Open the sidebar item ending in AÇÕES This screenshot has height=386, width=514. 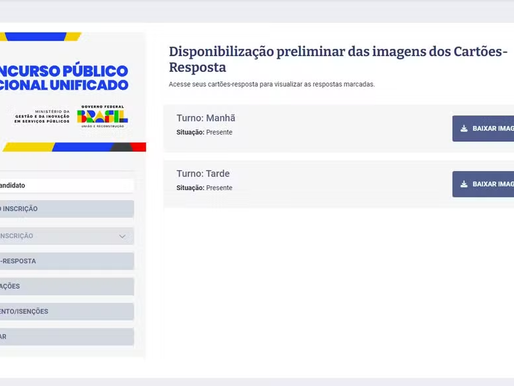(67, 286)
